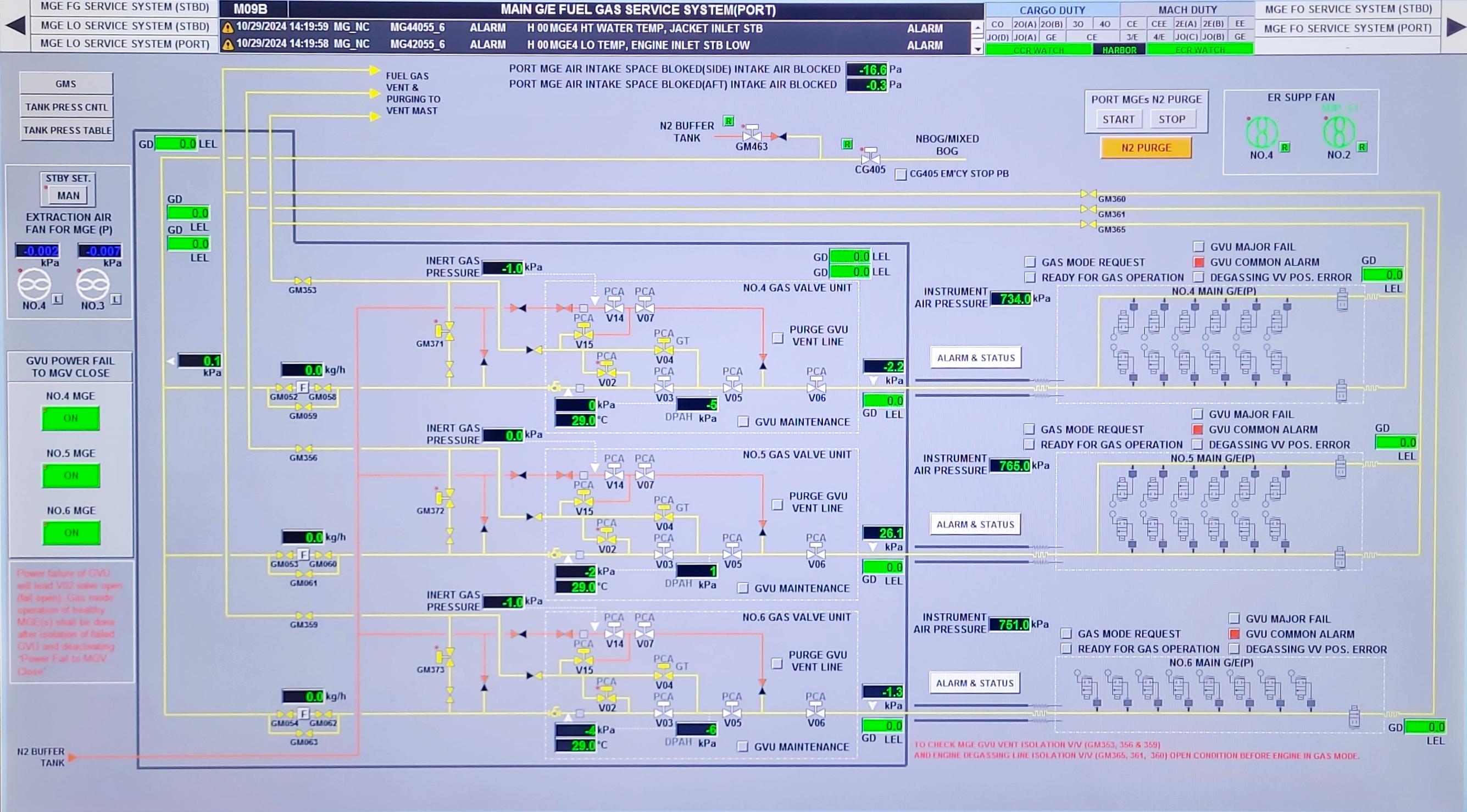Open Alarm & Status for NO.6 Main G/E
The width and height of the screenshot is (1467, 812).
[x=975, y=683]
